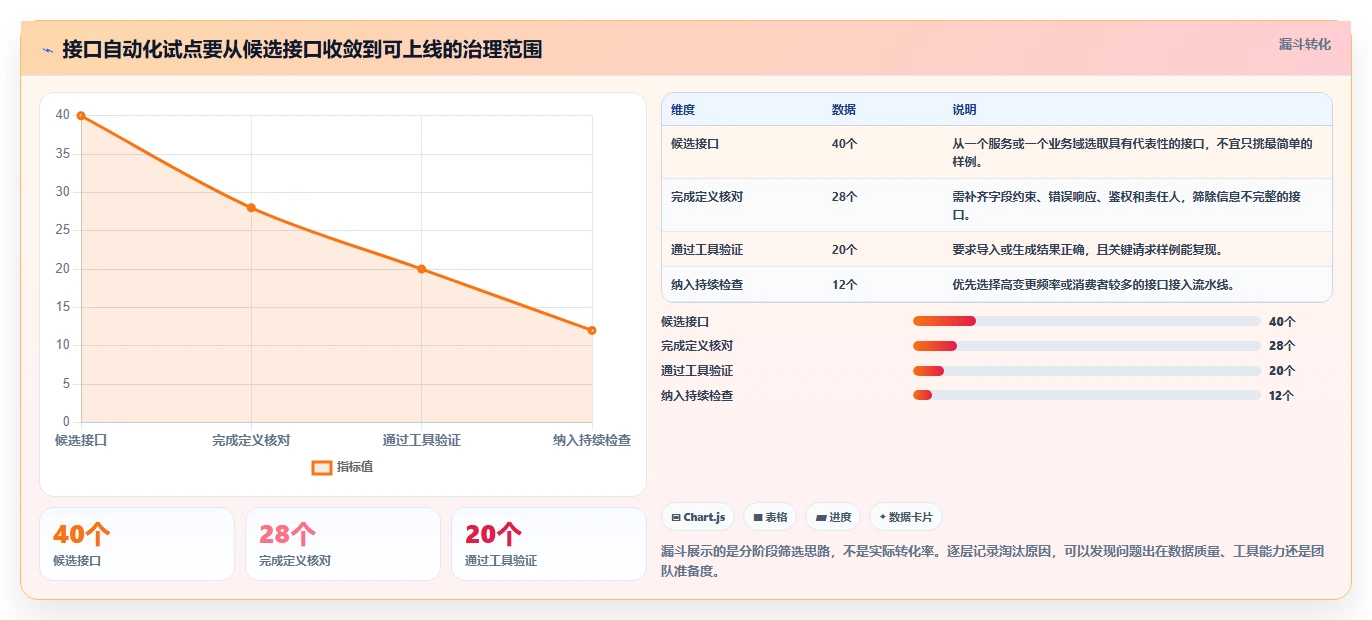
Task: Click the page title 接口自动化试点 heading
Action: (302, 49)
